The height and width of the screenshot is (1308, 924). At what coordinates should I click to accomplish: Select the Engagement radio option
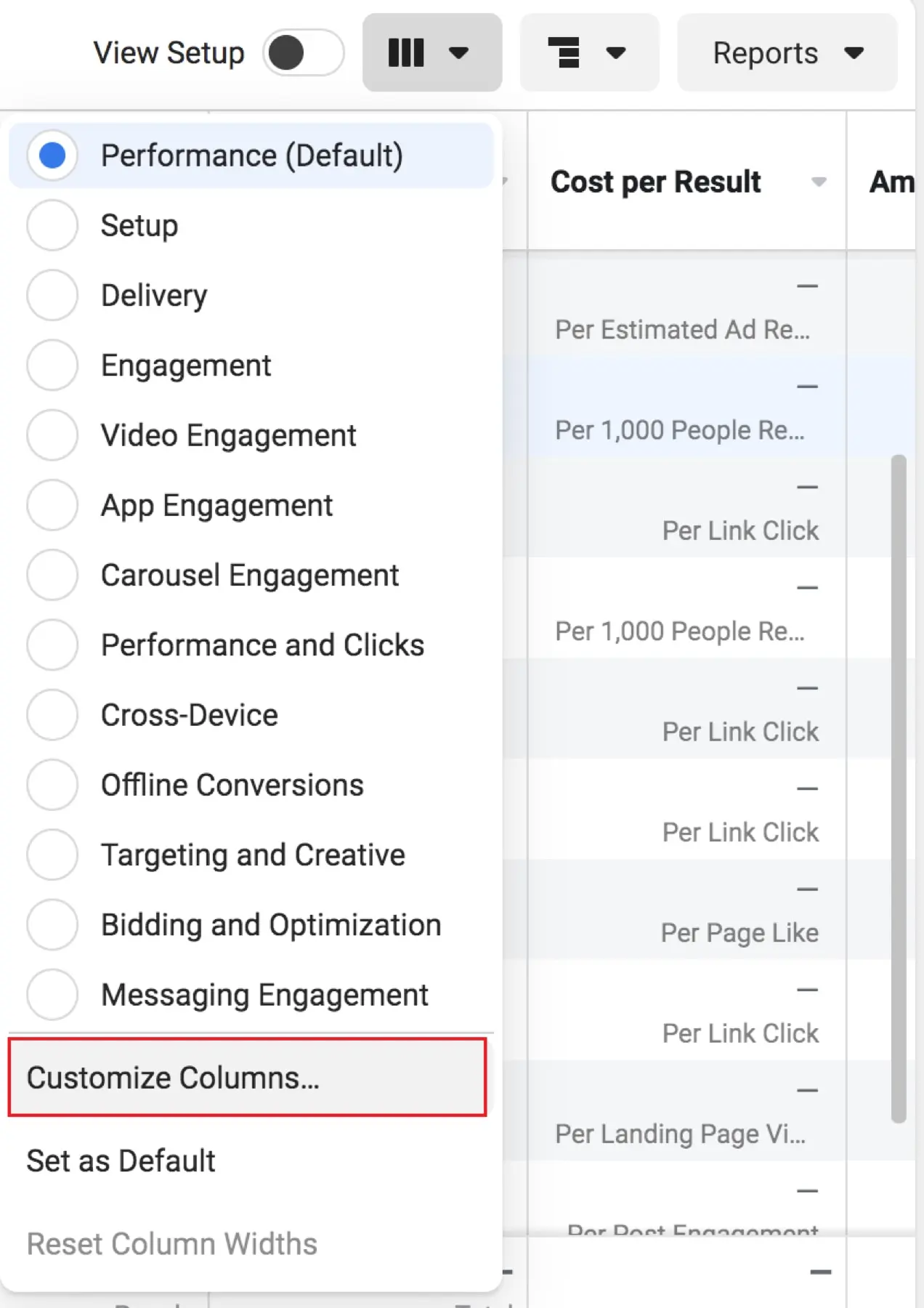(x=52, y=365)
